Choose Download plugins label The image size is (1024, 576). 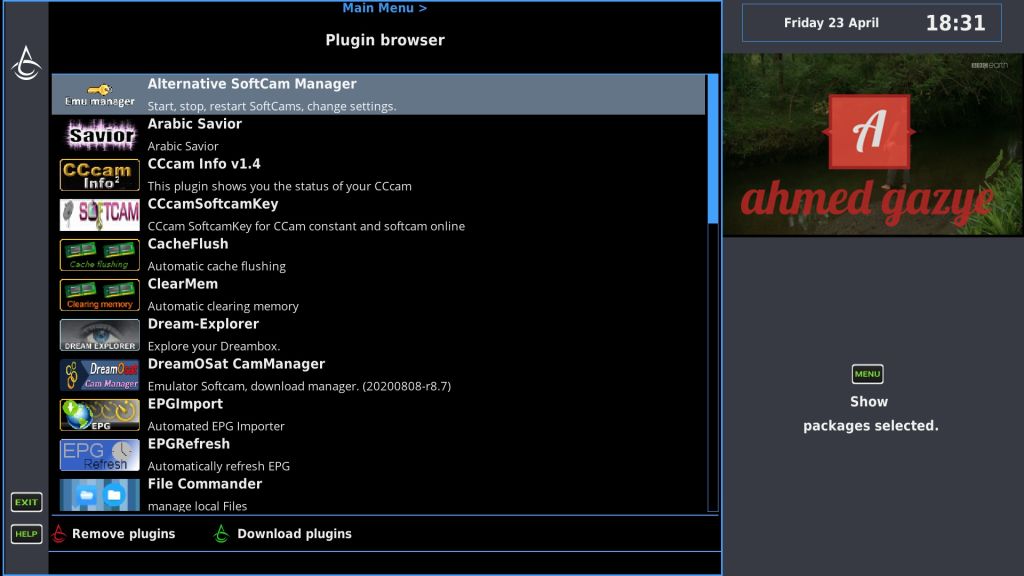294,534
